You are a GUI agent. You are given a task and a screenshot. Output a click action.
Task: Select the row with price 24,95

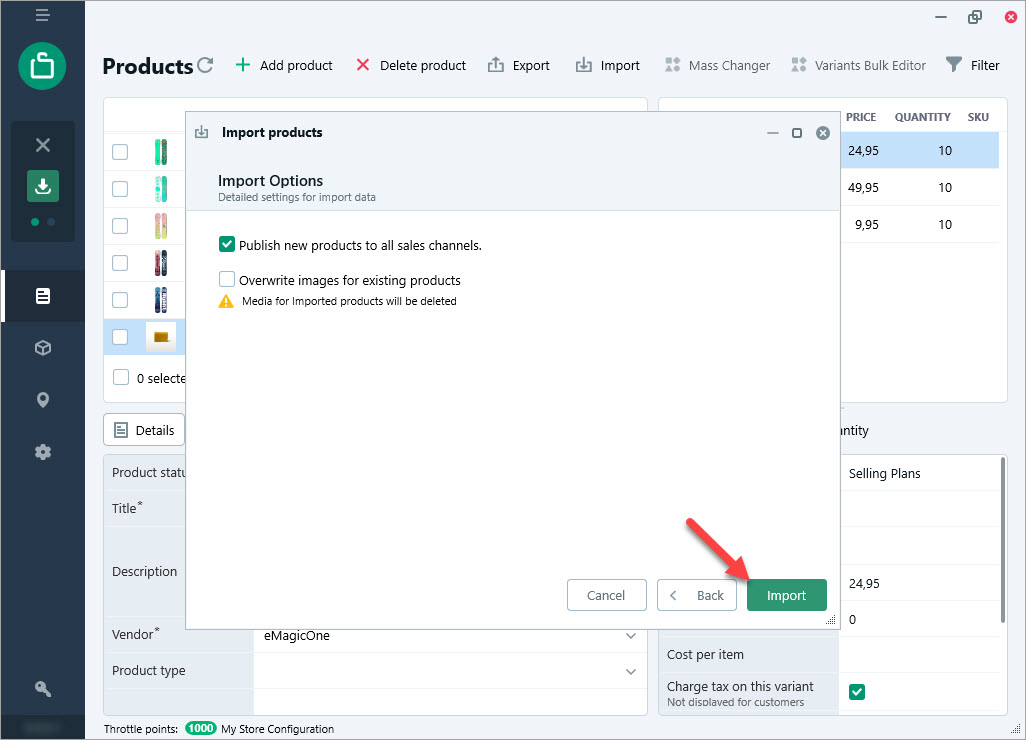point(919,150)
